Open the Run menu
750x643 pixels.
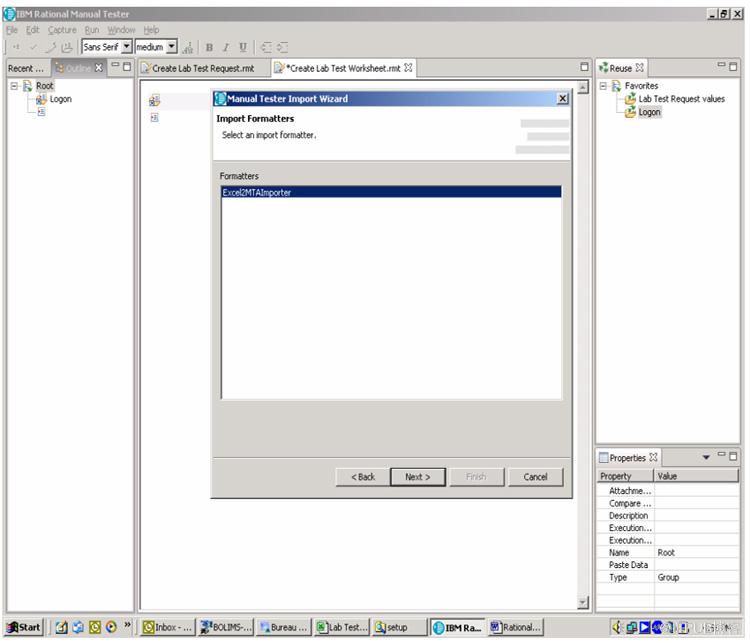[x=92, y=30]
